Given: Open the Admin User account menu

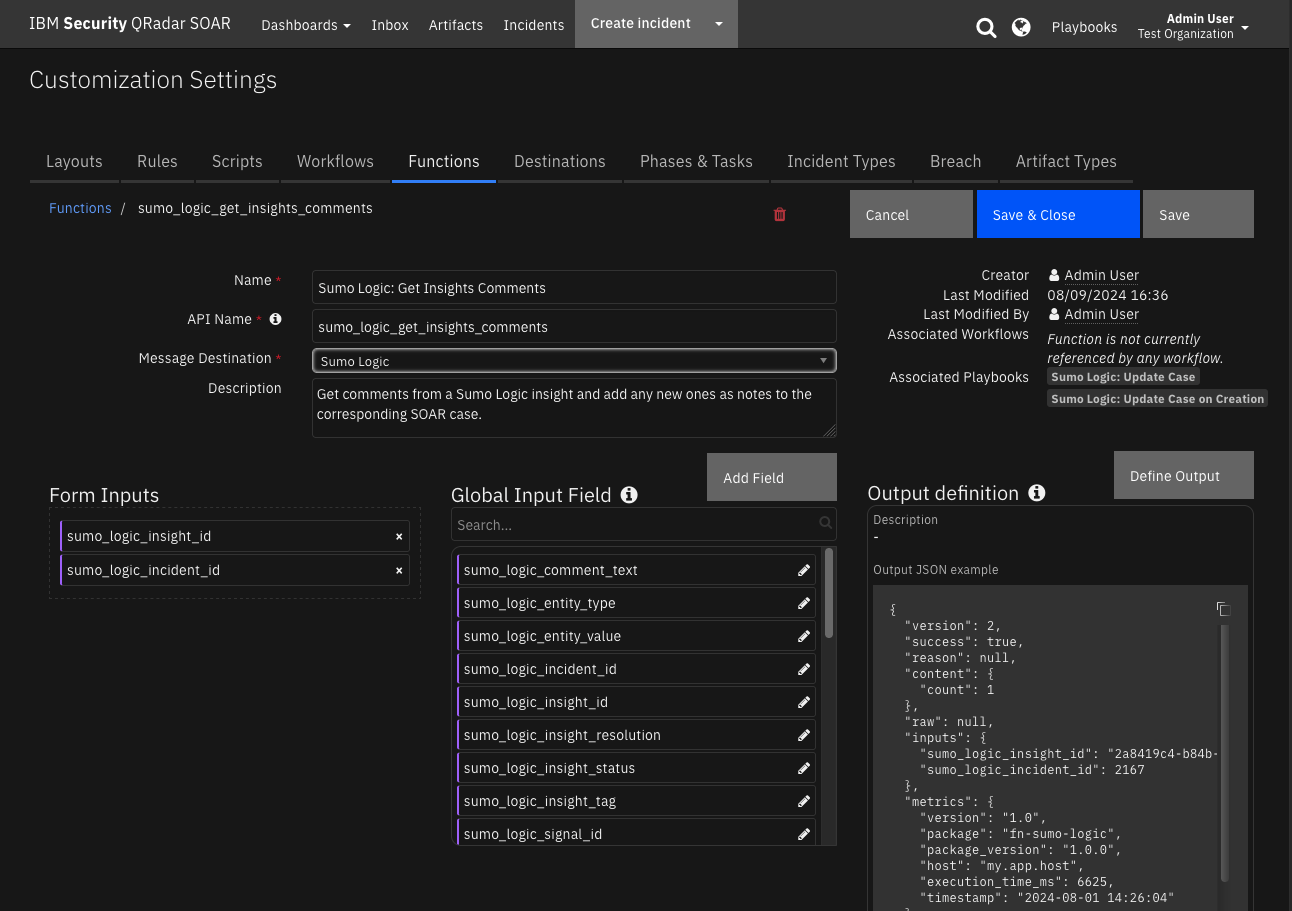Looking at the screenshot, I should [x=1193, y=25].
